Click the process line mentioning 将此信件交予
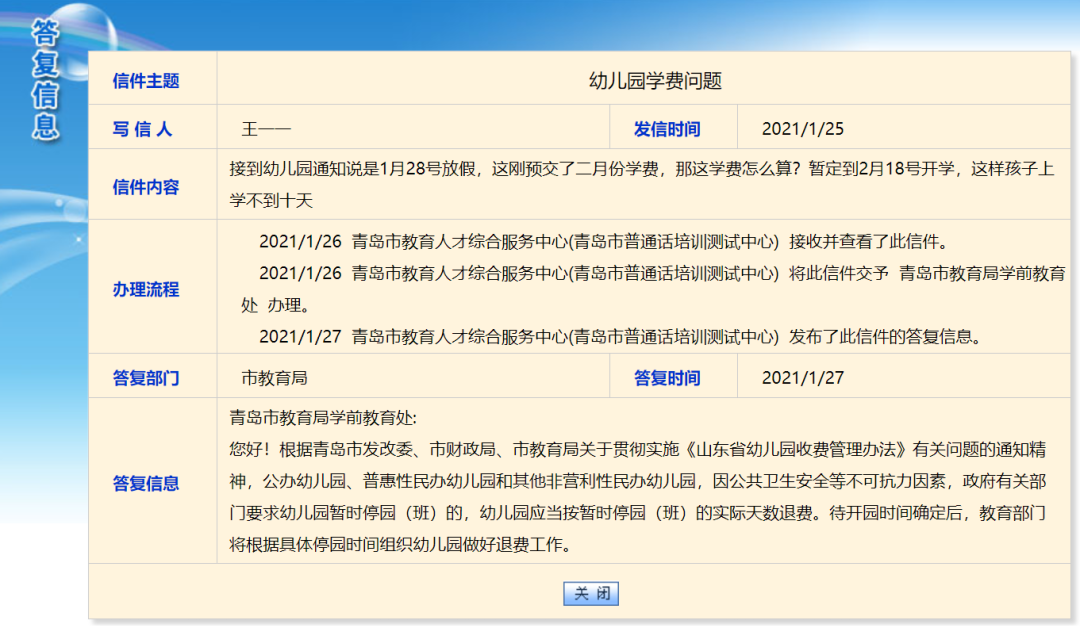 point(653,289)
